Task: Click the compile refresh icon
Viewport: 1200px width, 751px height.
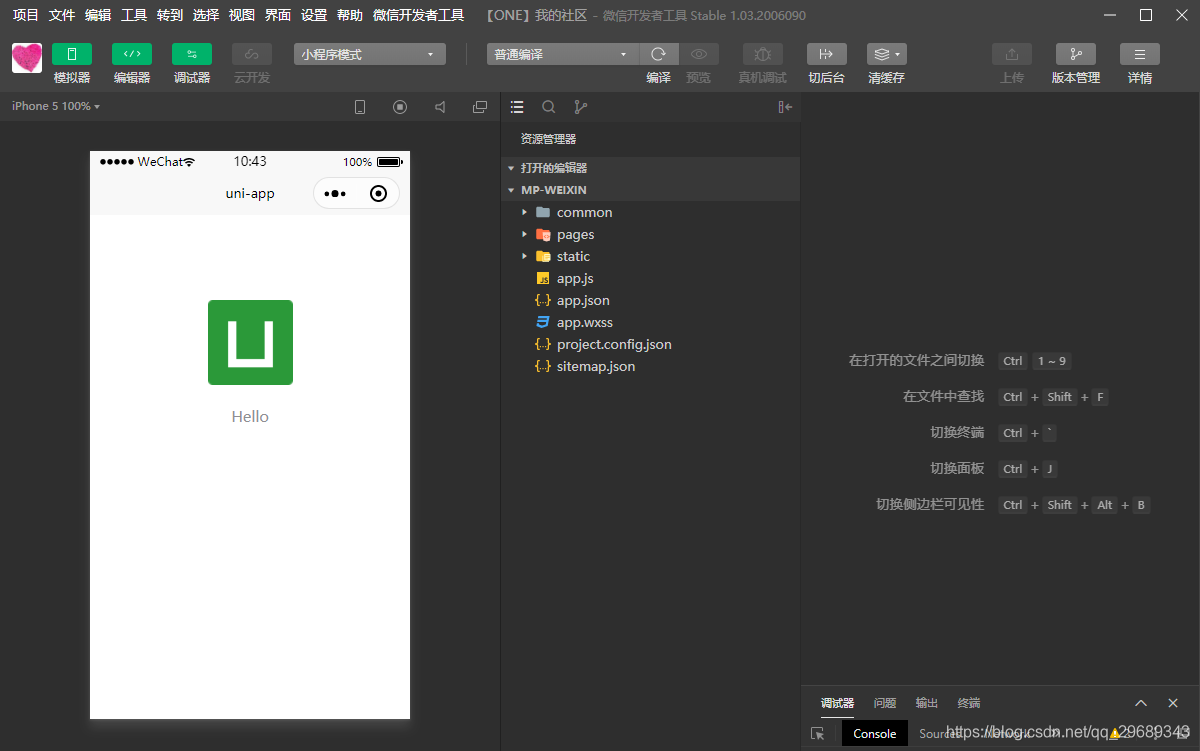Action: pos(658,54)
